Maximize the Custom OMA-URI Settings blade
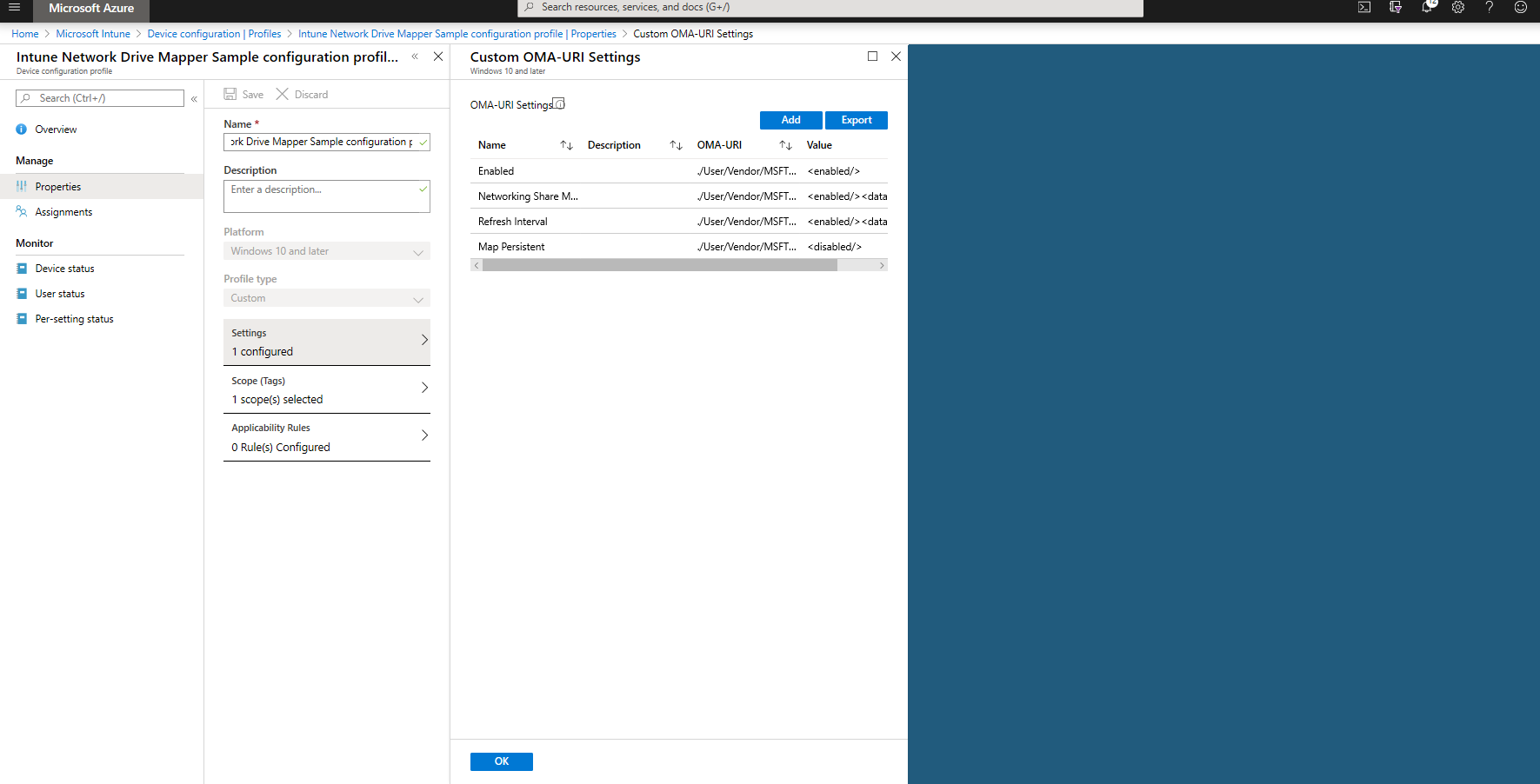 (x=872, y=56)
